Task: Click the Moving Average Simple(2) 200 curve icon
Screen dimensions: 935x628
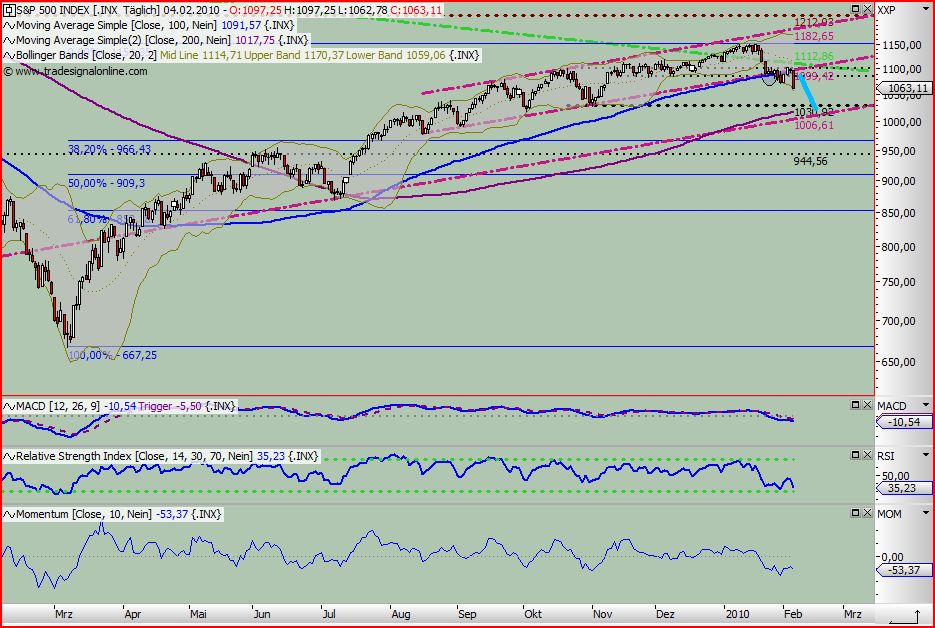Action: [8, 41]
